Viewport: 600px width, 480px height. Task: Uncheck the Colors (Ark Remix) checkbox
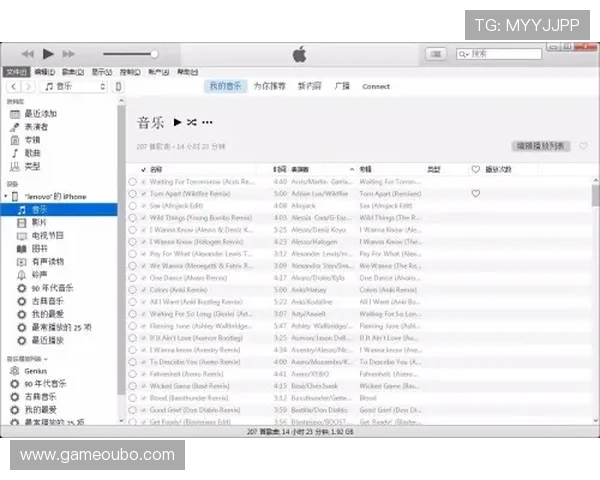pos(143,290)
